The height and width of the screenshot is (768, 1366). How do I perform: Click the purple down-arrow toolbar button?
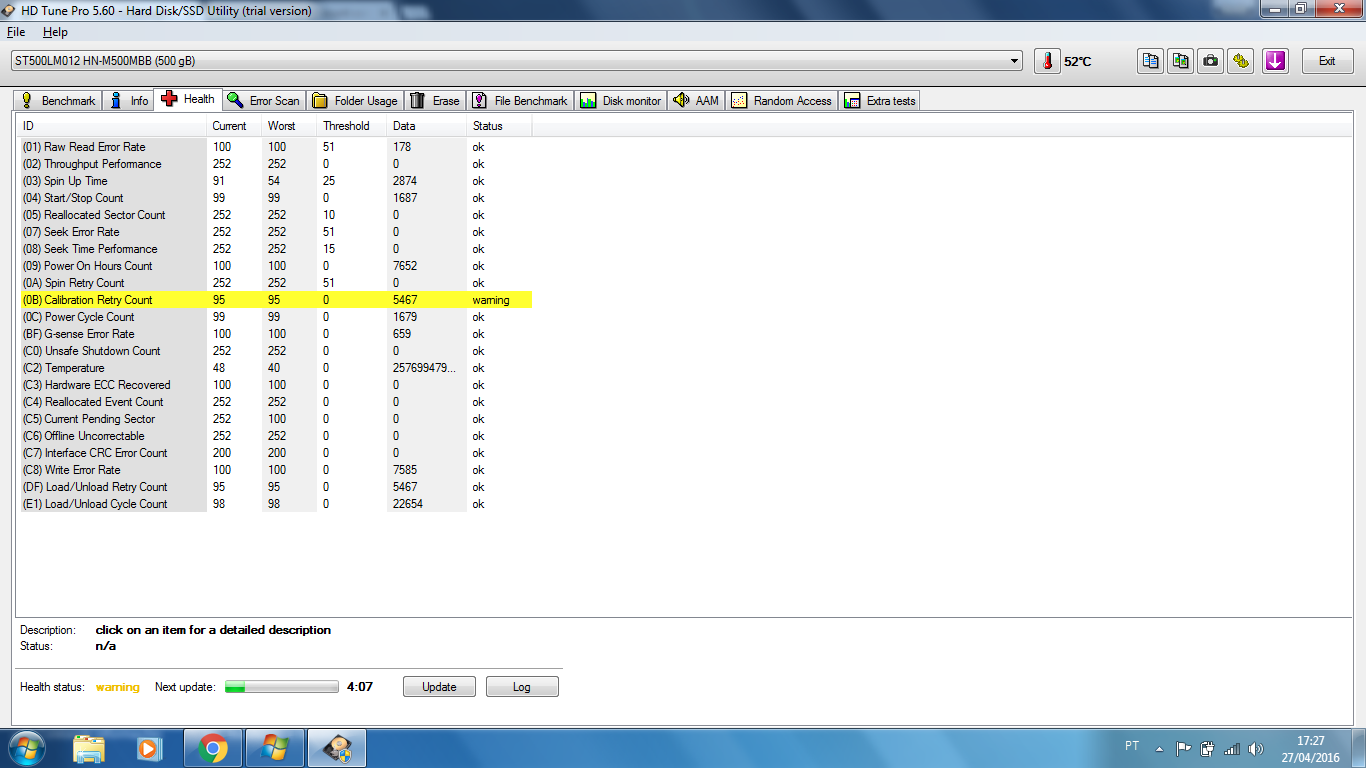[x=1274, y=61]
